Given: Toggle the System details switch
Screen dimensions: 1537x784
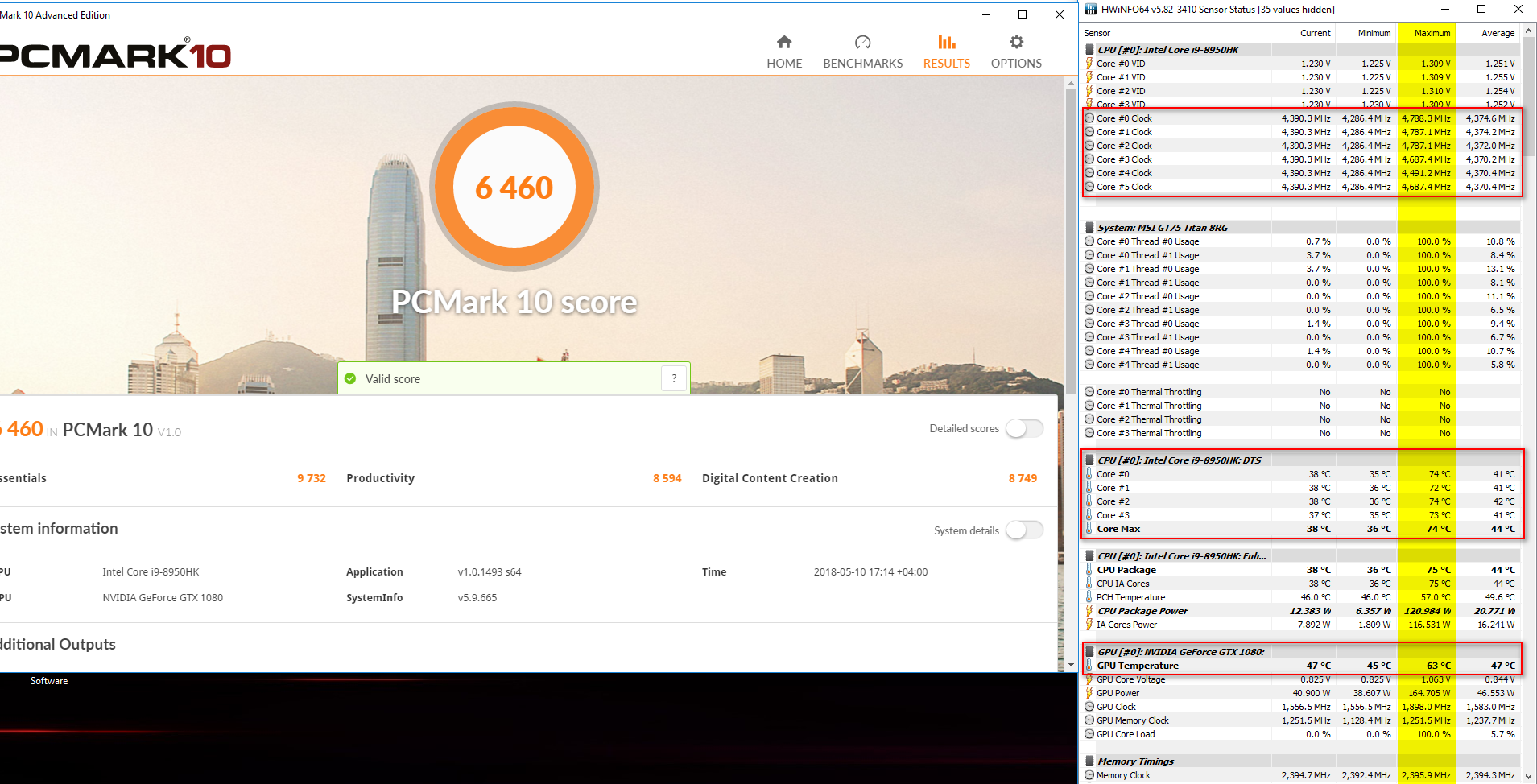Looking at the screenshot, I should click(x=1024, y=530).
